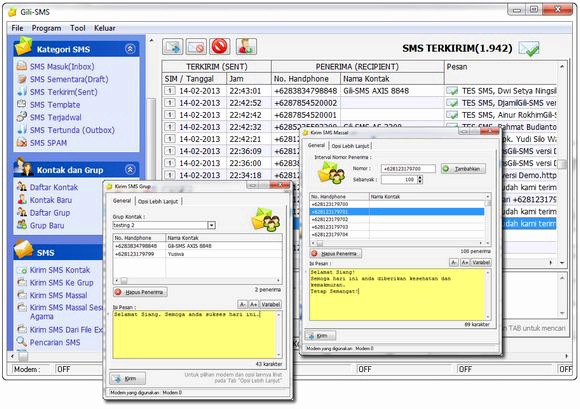Click the add contact toolbar icon
The width and height of the screenshot is (580, 409).
point(246,47)
